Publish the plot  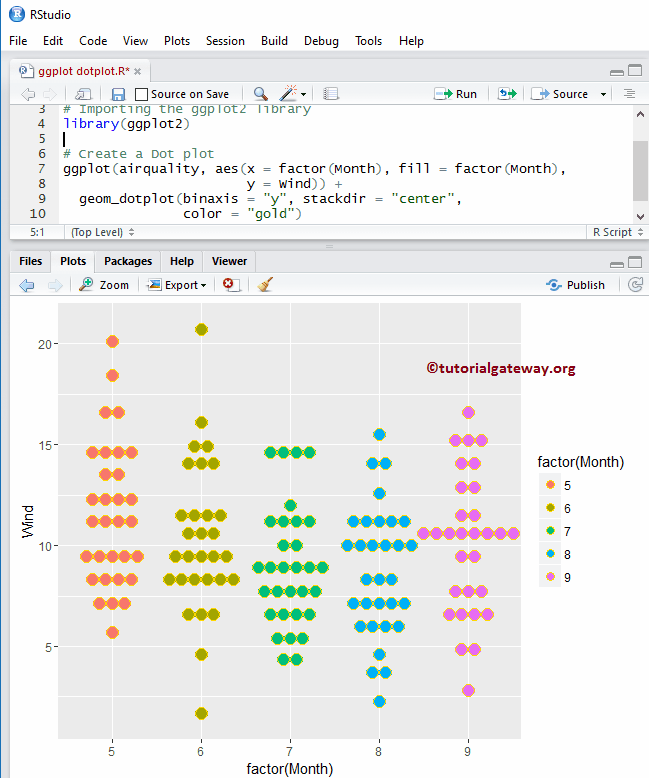click(575, 285)
